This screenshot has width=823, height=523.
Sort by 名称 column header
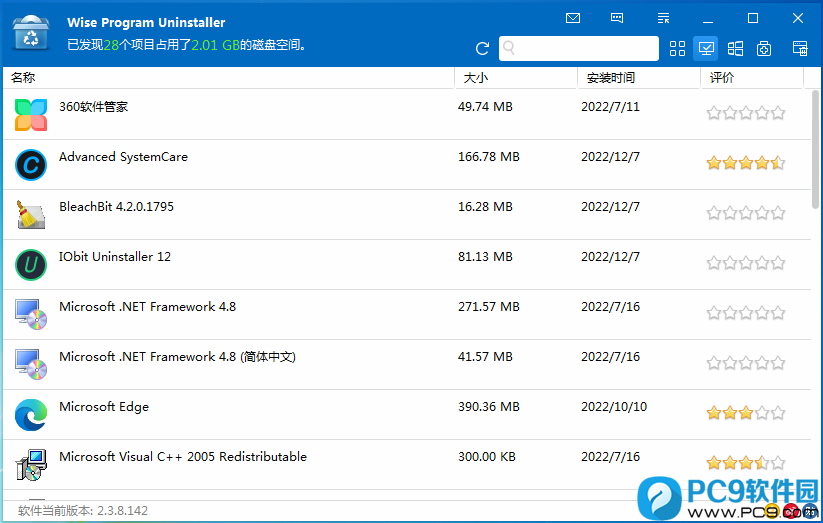[x=23, y=78]
